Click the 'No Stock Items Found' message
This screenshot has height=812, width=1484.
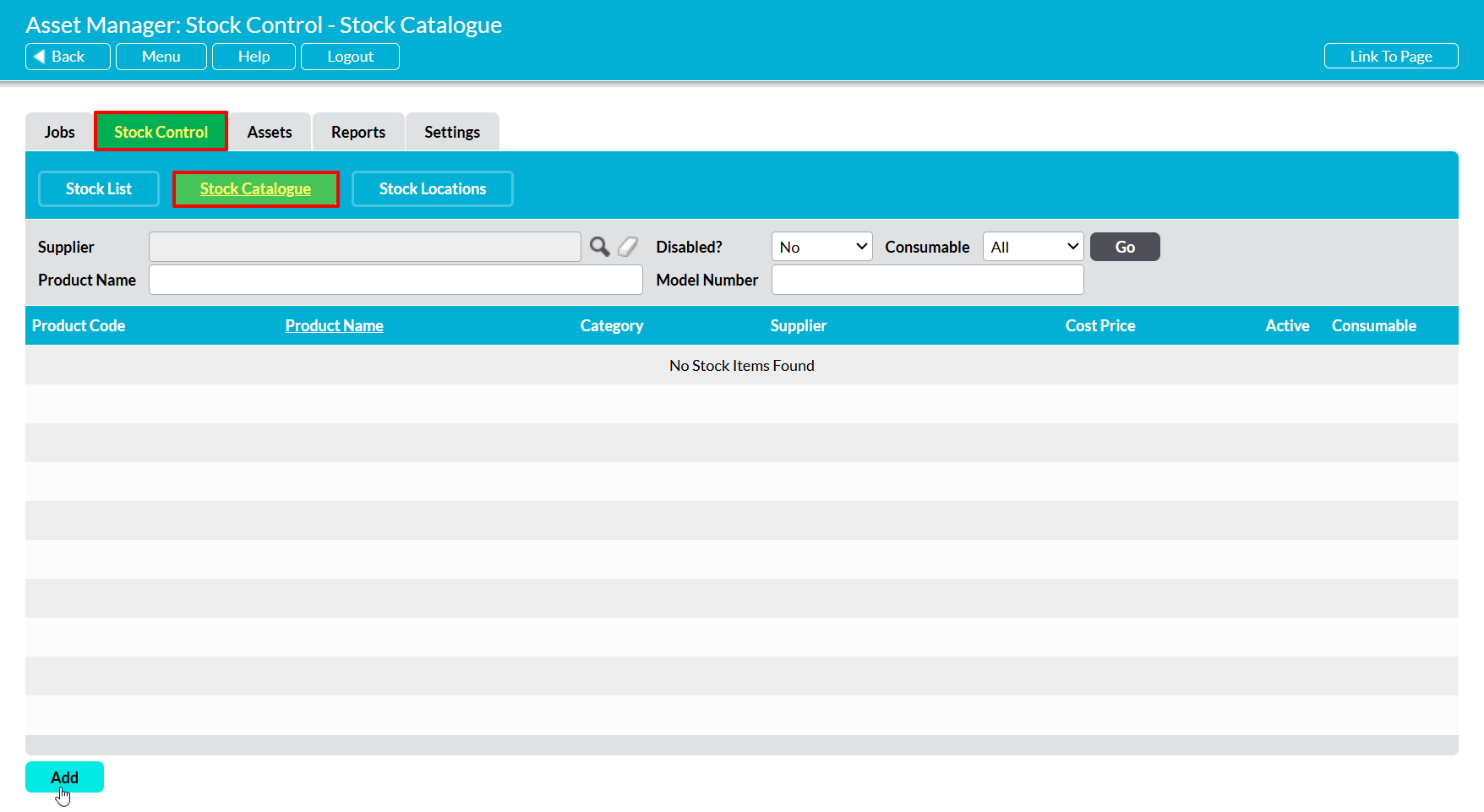tap(742, 365)
